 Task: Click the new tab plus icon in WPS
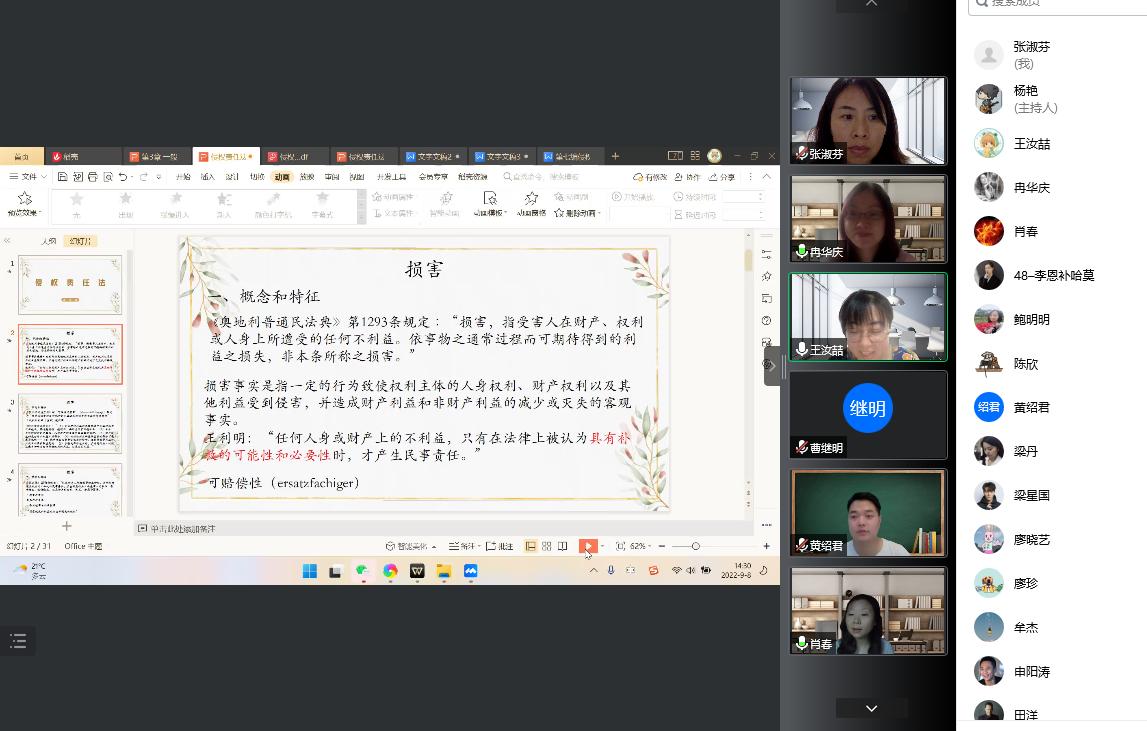615,156
